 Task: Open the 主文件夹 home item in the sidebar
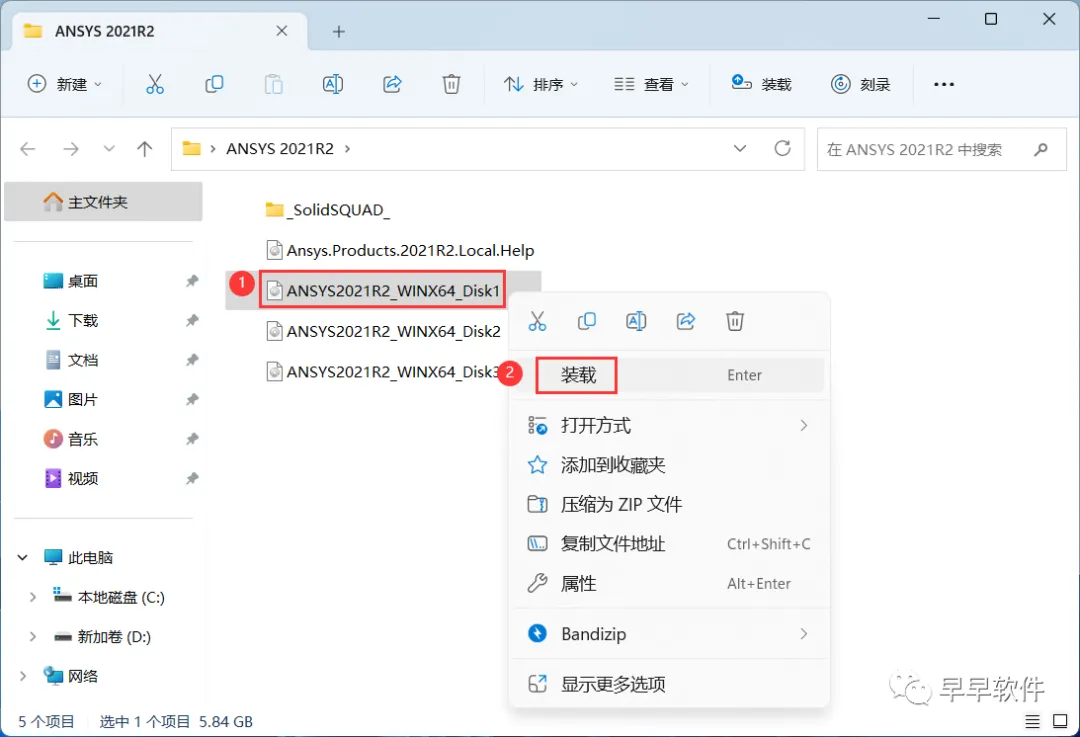coord(103,202)
